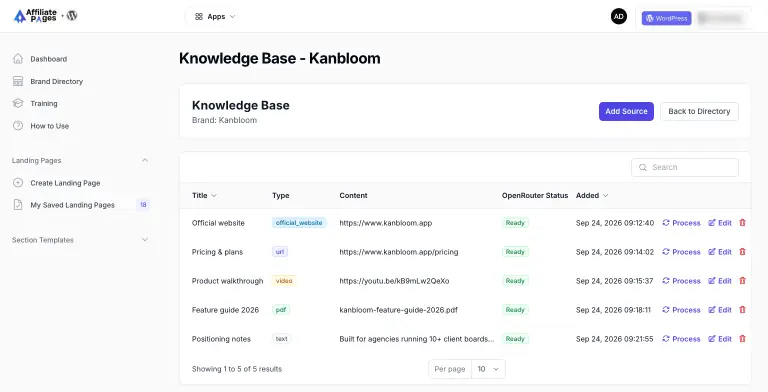Image resolution: width=768 pixels, height=392 pixels.
Task: Click the official_website type tag
Action: pyautogui.click(x=299, y=222)
